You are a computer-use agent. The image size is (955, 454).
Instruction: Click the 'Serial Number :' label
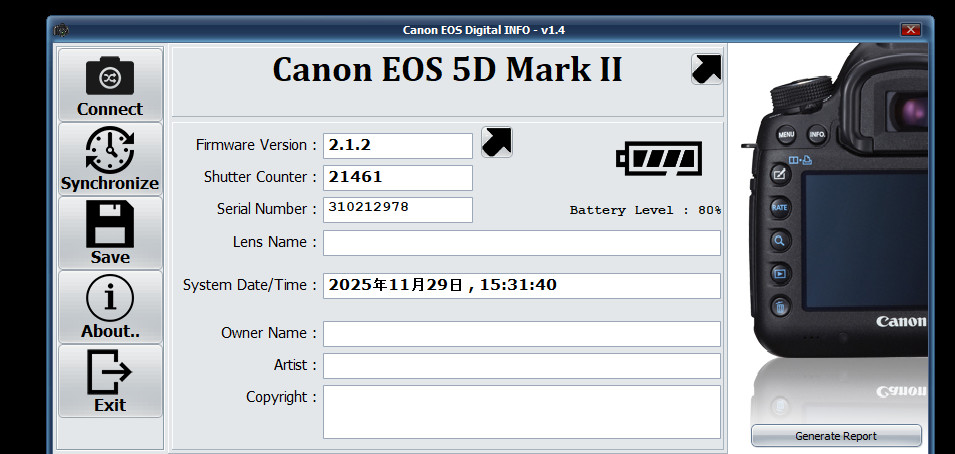(267, 209)
